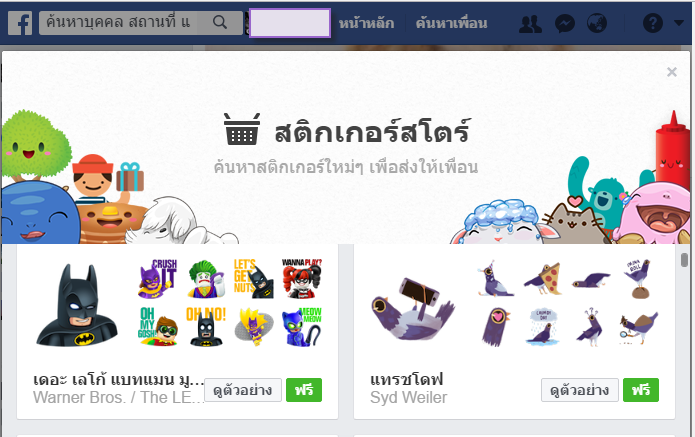Go to หน้าหลัก home link

tap(366, 23)
